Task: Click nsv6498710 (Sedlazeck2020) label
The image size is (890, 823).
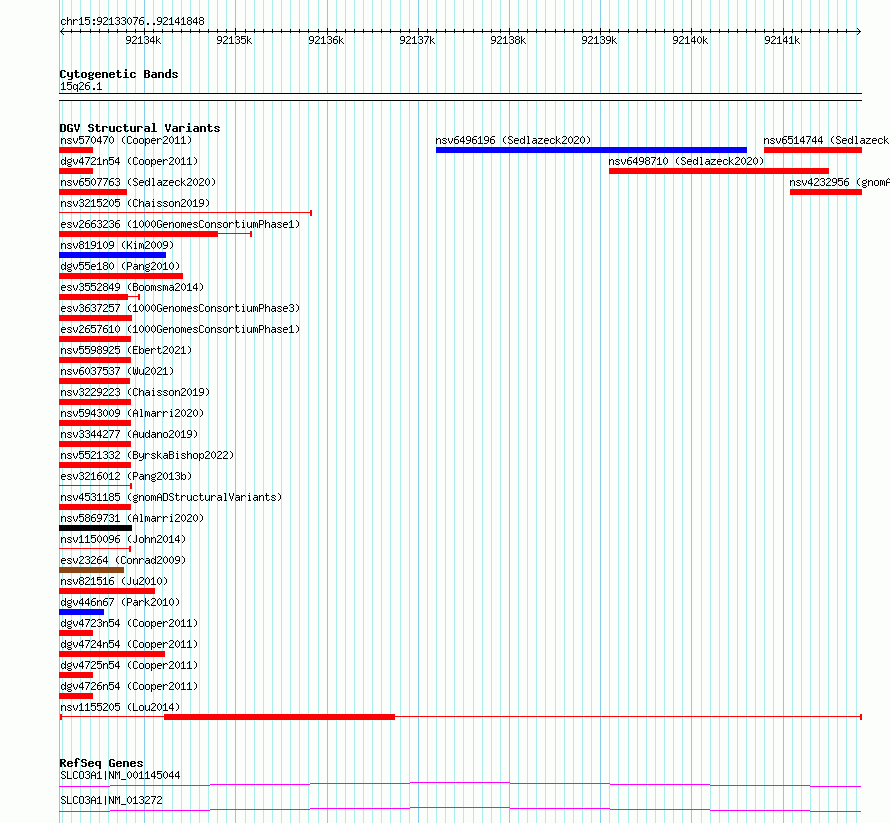Action: pyautogui.click(x=686, y=161)
